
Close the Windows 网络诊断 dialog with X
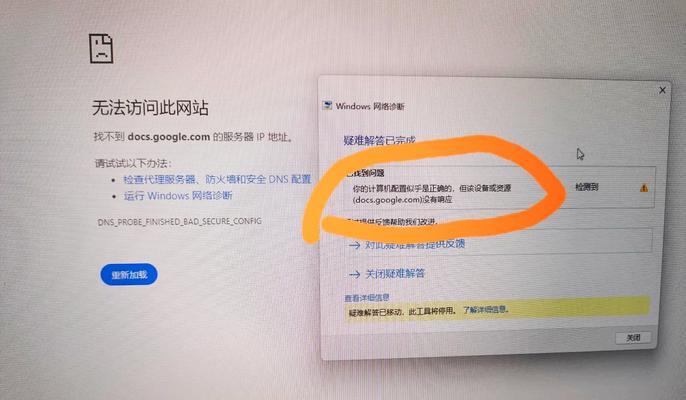click(x=662, y=90)
